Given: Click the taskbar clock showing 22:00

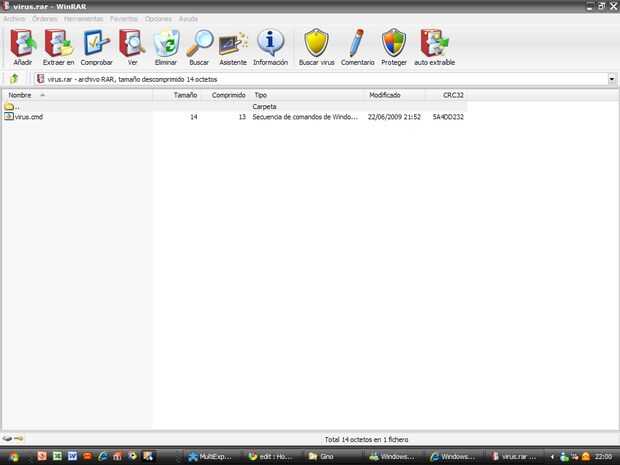Looking at the screenshot, I should coord(603,457).
